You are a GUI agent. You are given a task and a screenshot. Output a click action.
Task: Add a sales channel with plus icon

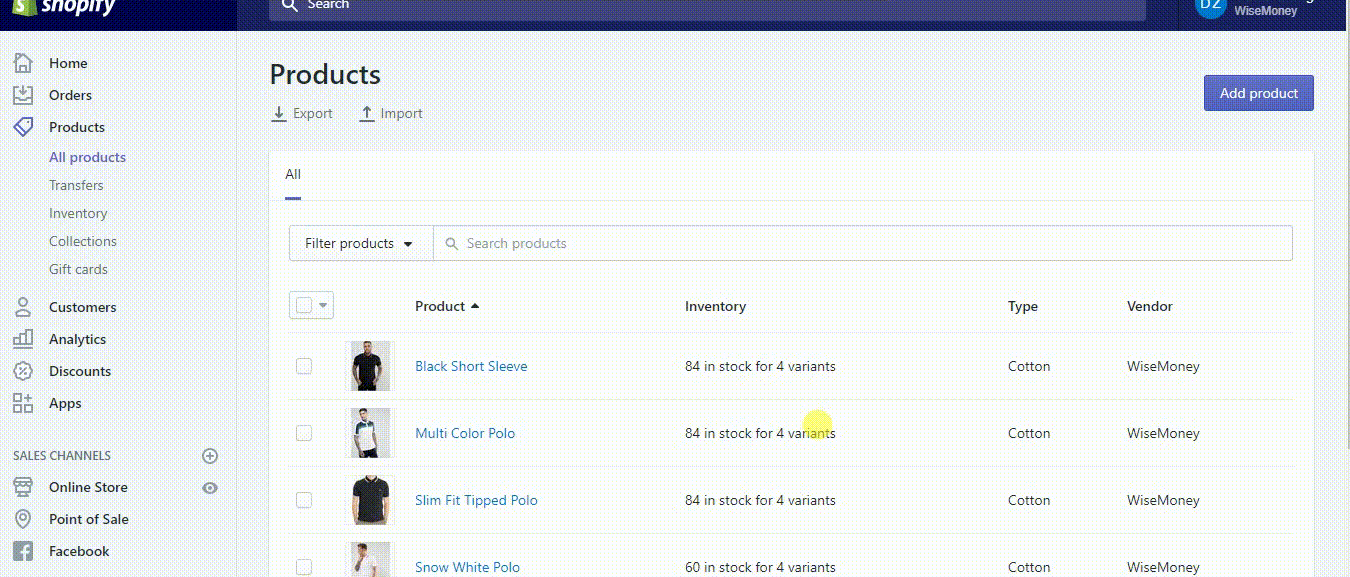(x=210, y=456)
